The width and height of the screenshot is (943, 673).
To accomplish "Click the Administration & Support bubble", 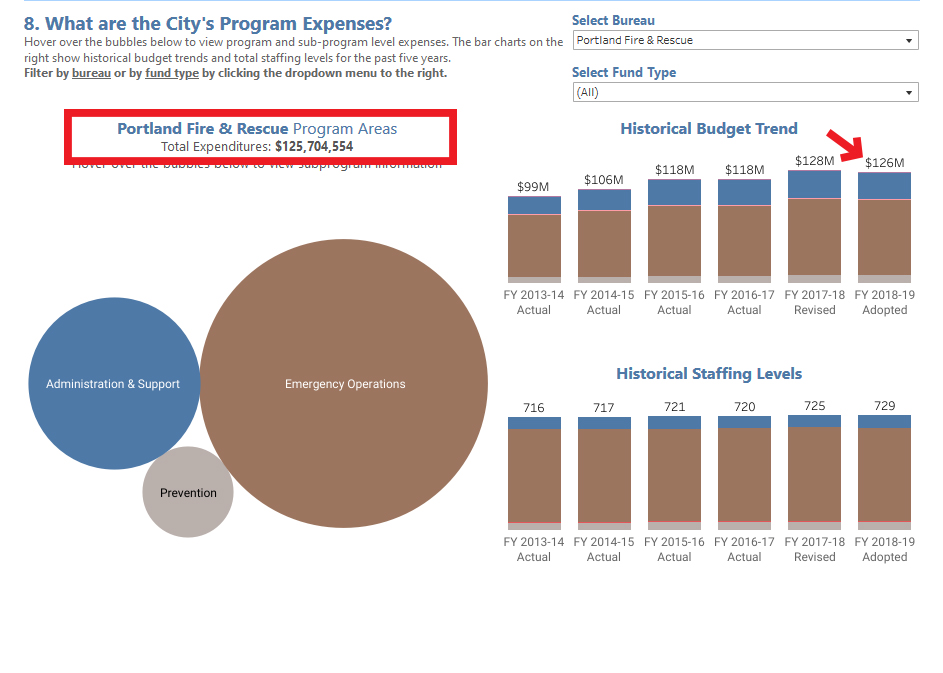I will 114,384.
